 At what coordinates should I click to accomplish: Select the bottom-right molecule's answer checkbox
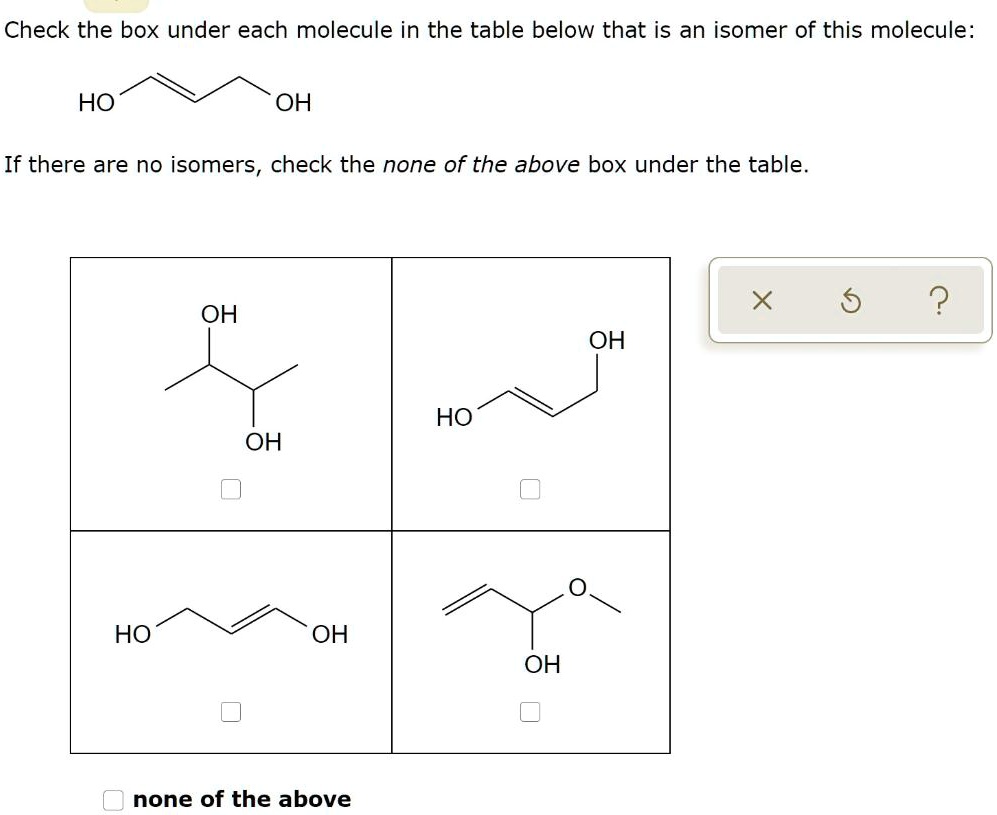(529, 711)
